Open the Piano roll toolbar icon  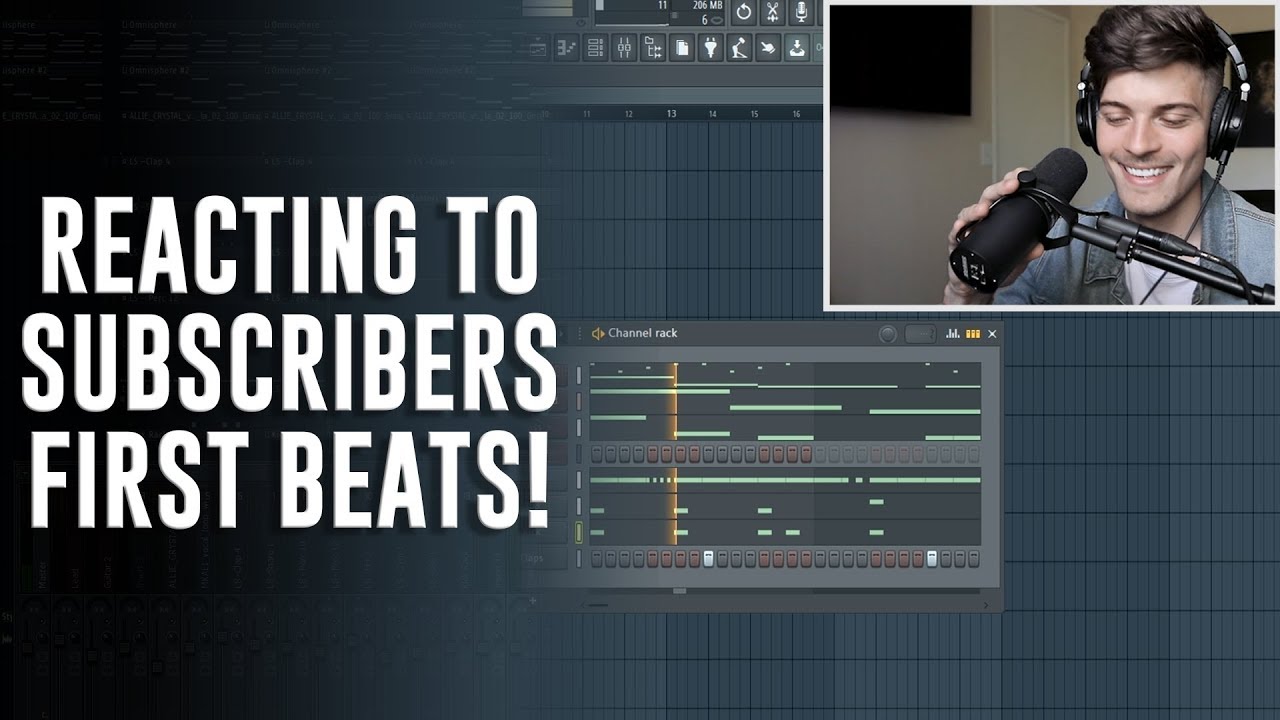[567, 47]
